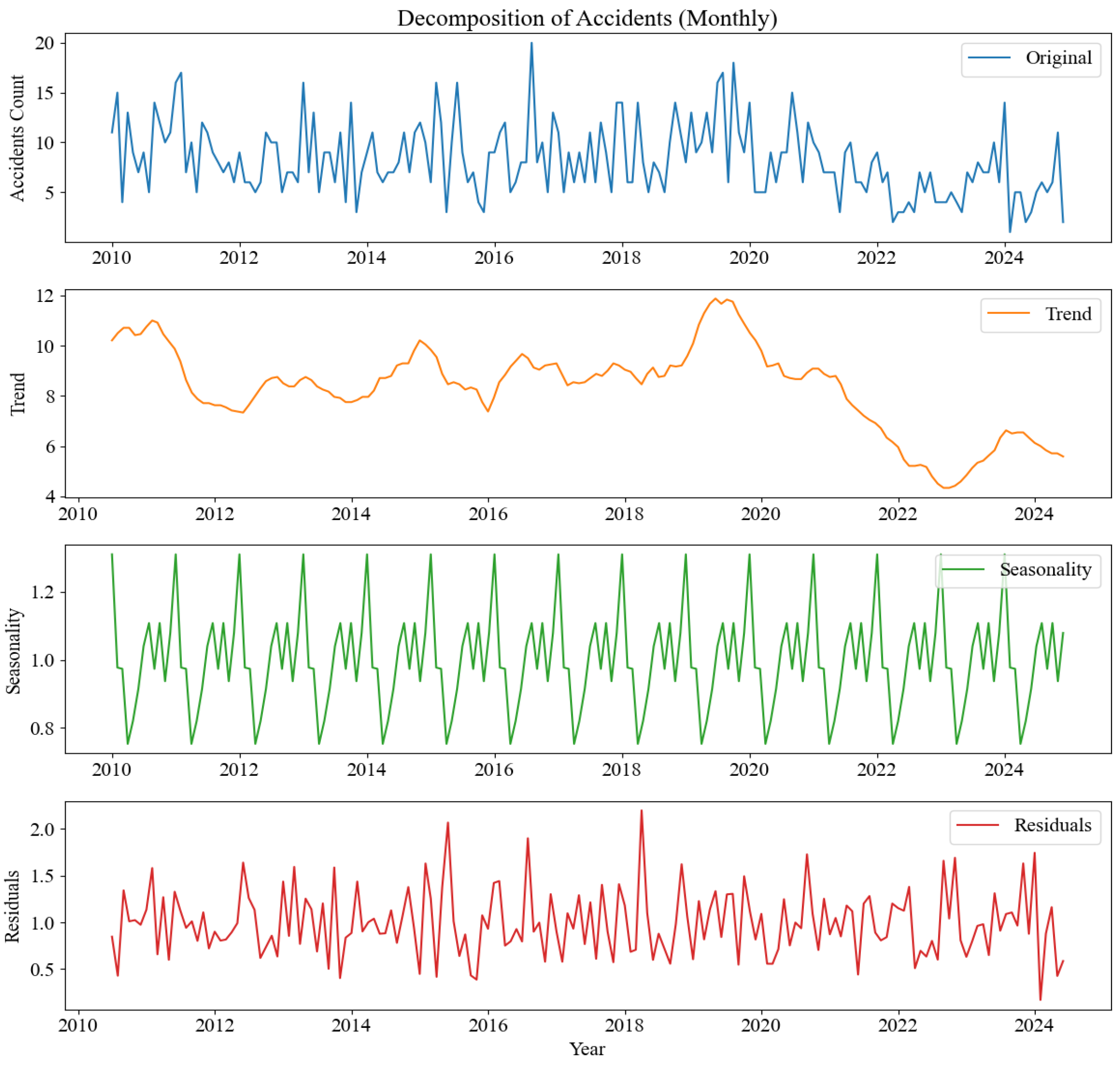Click the 'Residuals' y-axis label
Viewport: 1120px width, 1067px height.
[x=13, y=906]
